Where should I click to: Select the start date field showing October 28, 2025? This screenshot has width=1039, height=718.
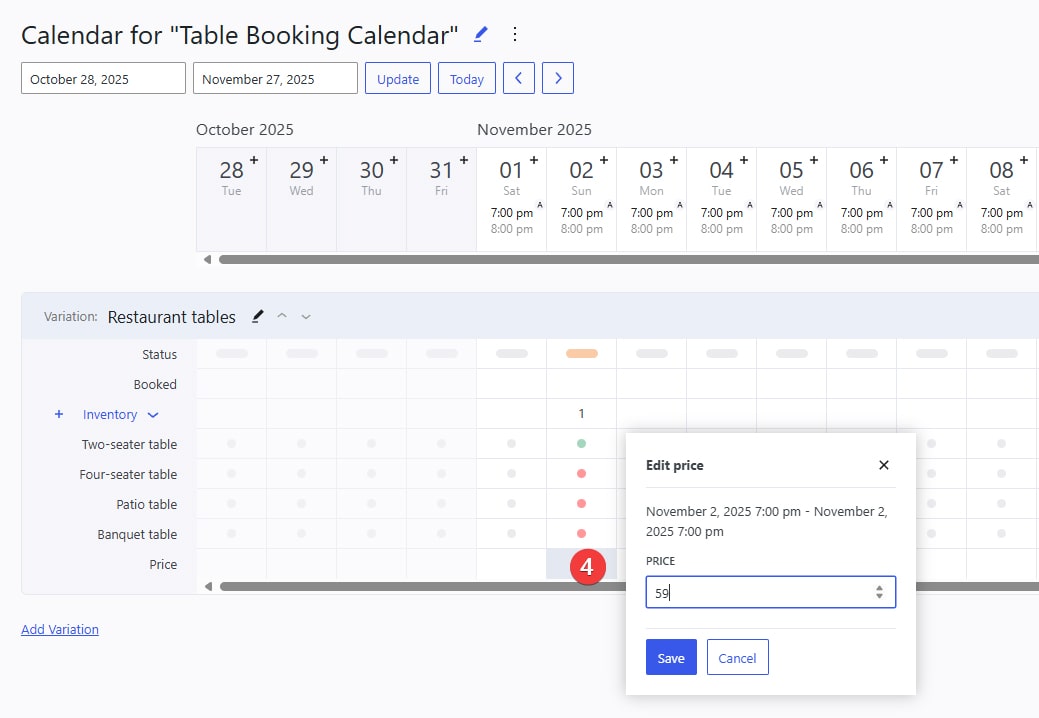tap(103, 77)
